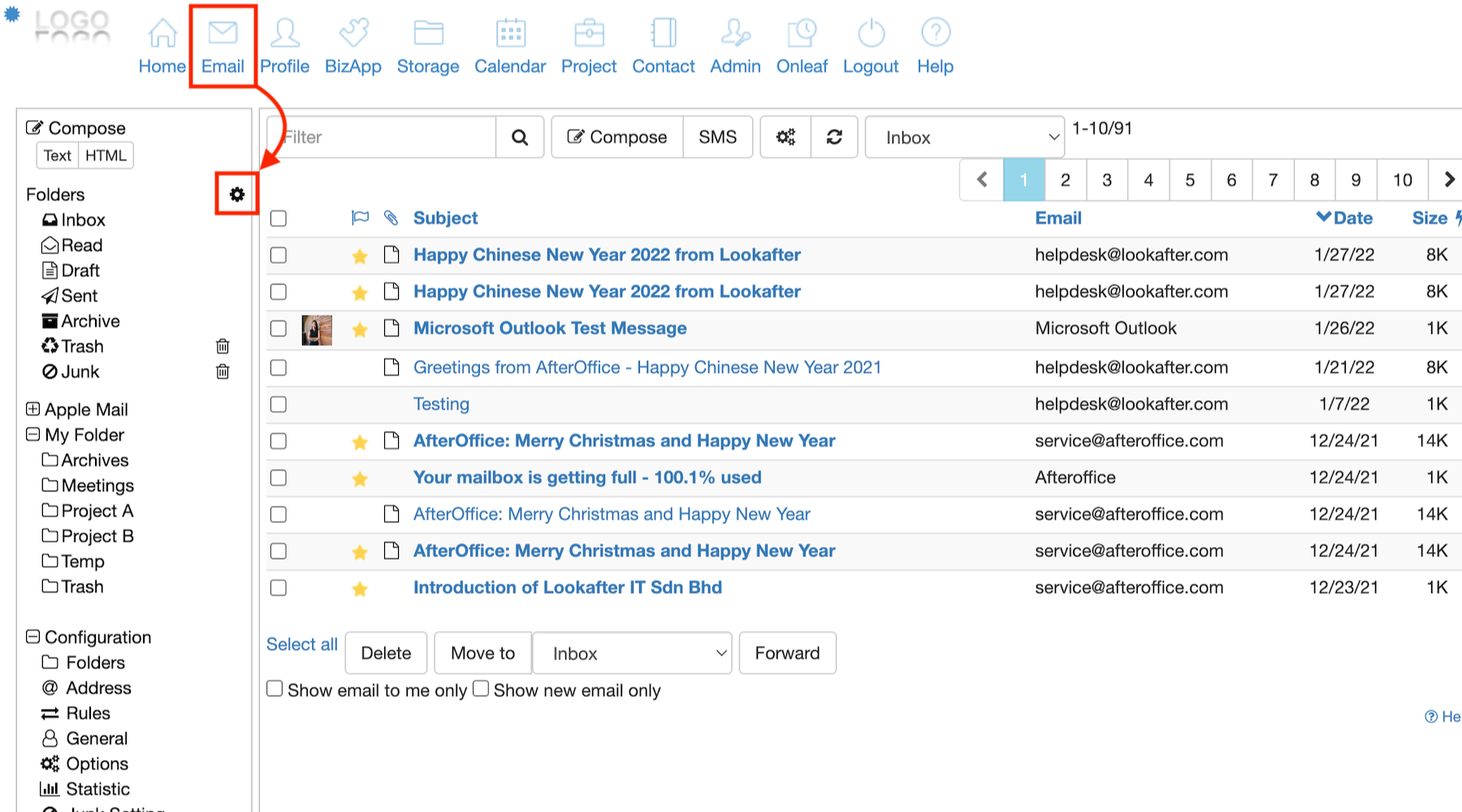This screenshot has width=1462, height=812.
Task: Click star on Microsoft Outlook Test Message
Action: pos(360,330)
